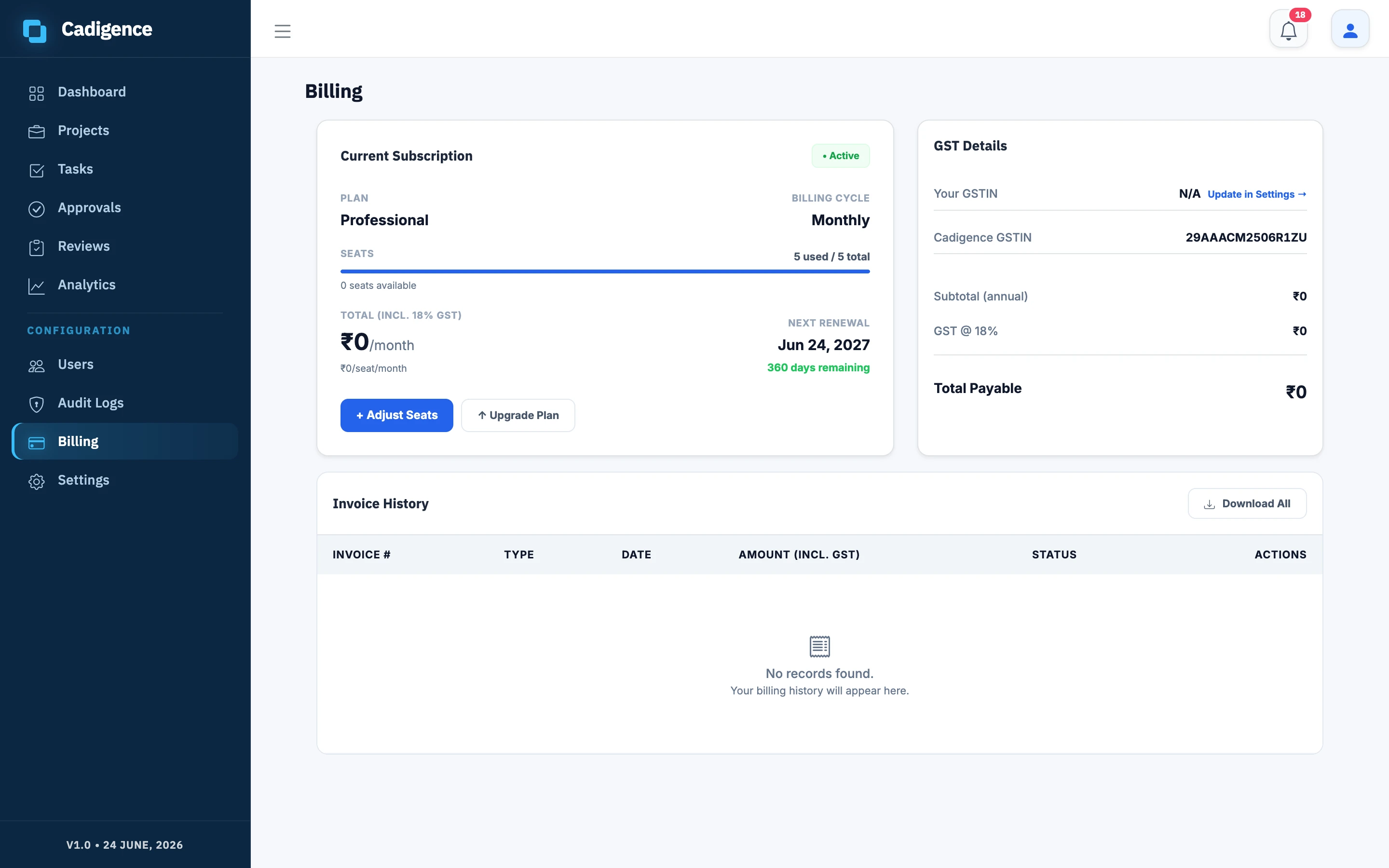
Task: Click the Adjust Seats button
Action: pyautogui.click(x=396, y=415)
